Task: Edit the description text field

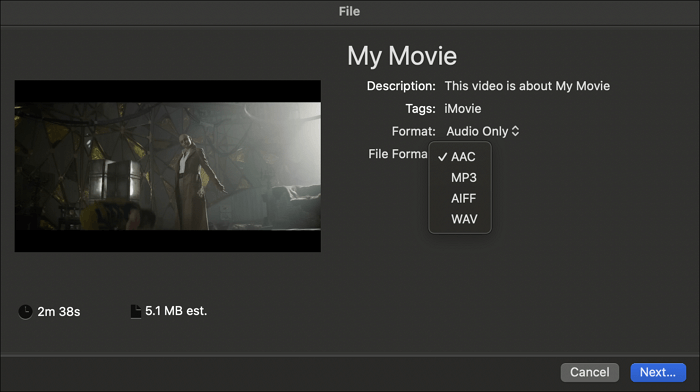Action: pos(527,86)
